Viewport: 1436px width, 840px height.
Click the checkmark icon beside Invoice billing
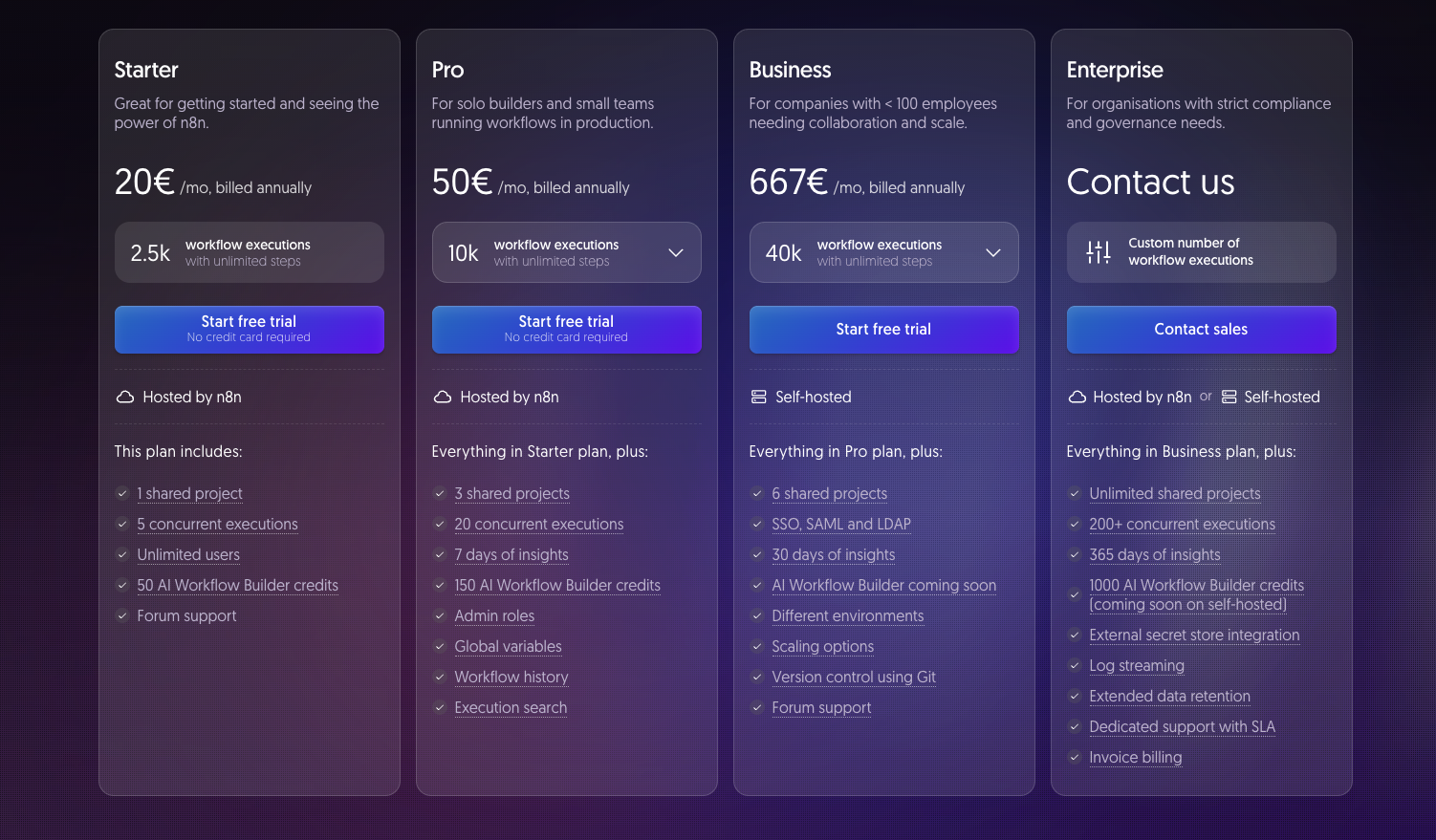[1075, 757]
